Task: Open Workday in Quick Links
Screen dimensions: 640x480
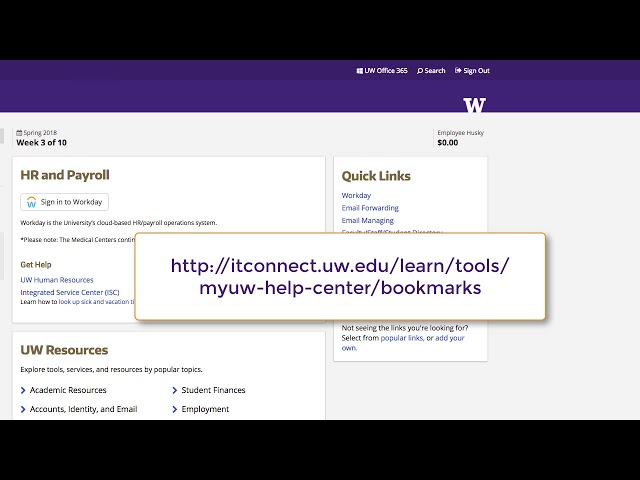Action: tap(356, 196)
